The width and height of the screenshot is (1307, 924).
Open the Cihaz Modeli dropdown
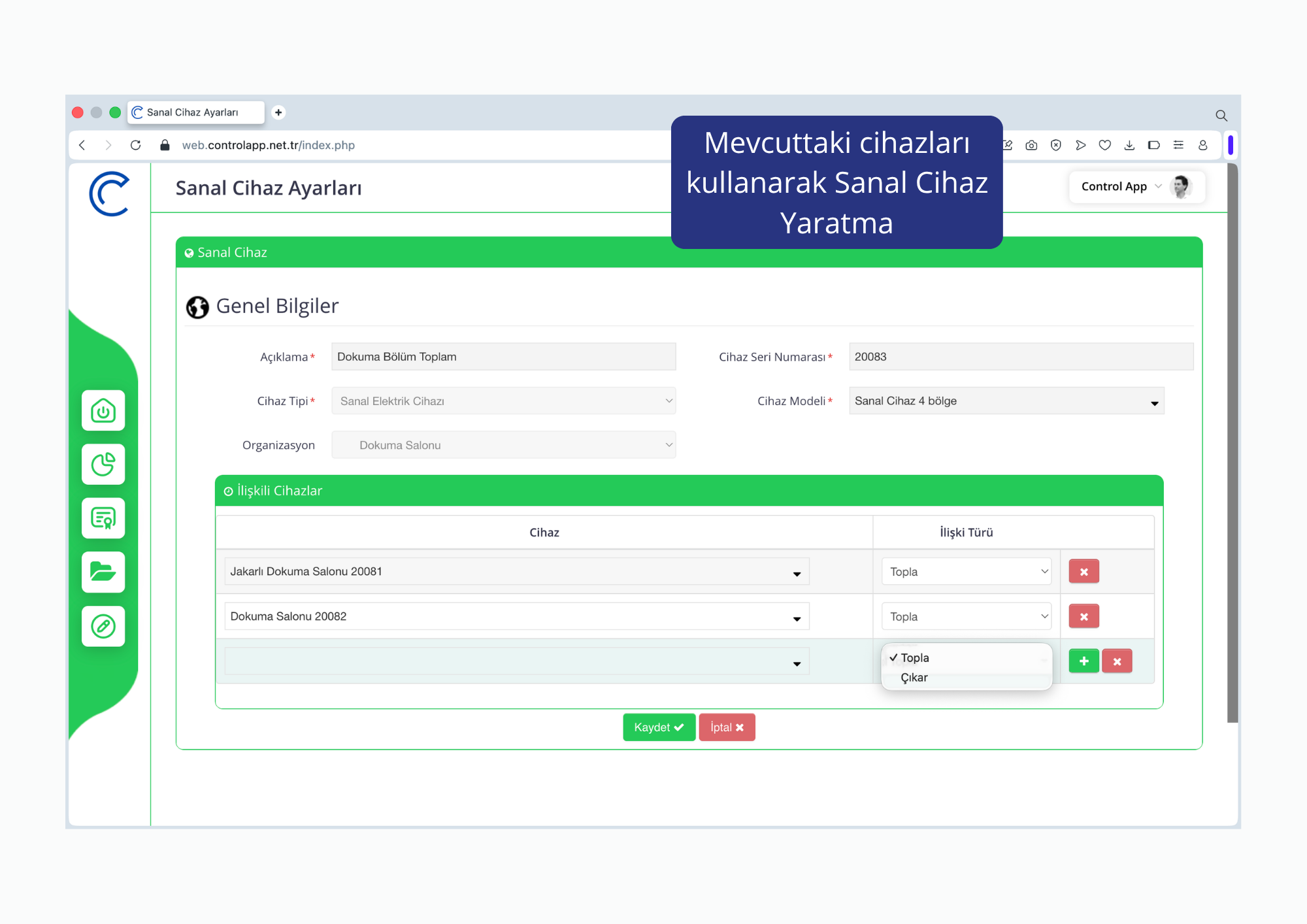tap(1006, 401)
